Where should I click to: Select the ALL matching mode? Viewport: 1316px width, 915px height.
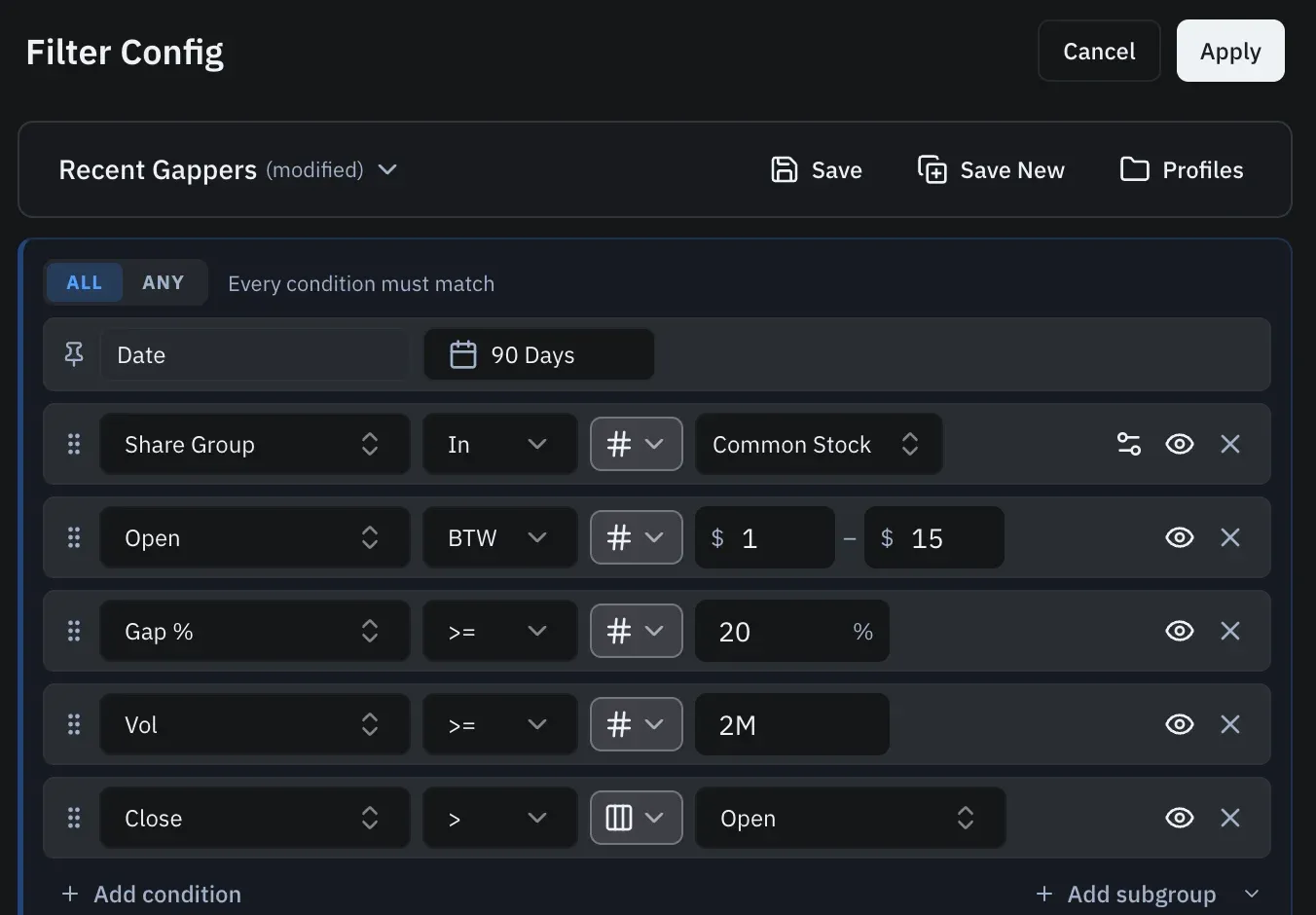tap(85, 282)
